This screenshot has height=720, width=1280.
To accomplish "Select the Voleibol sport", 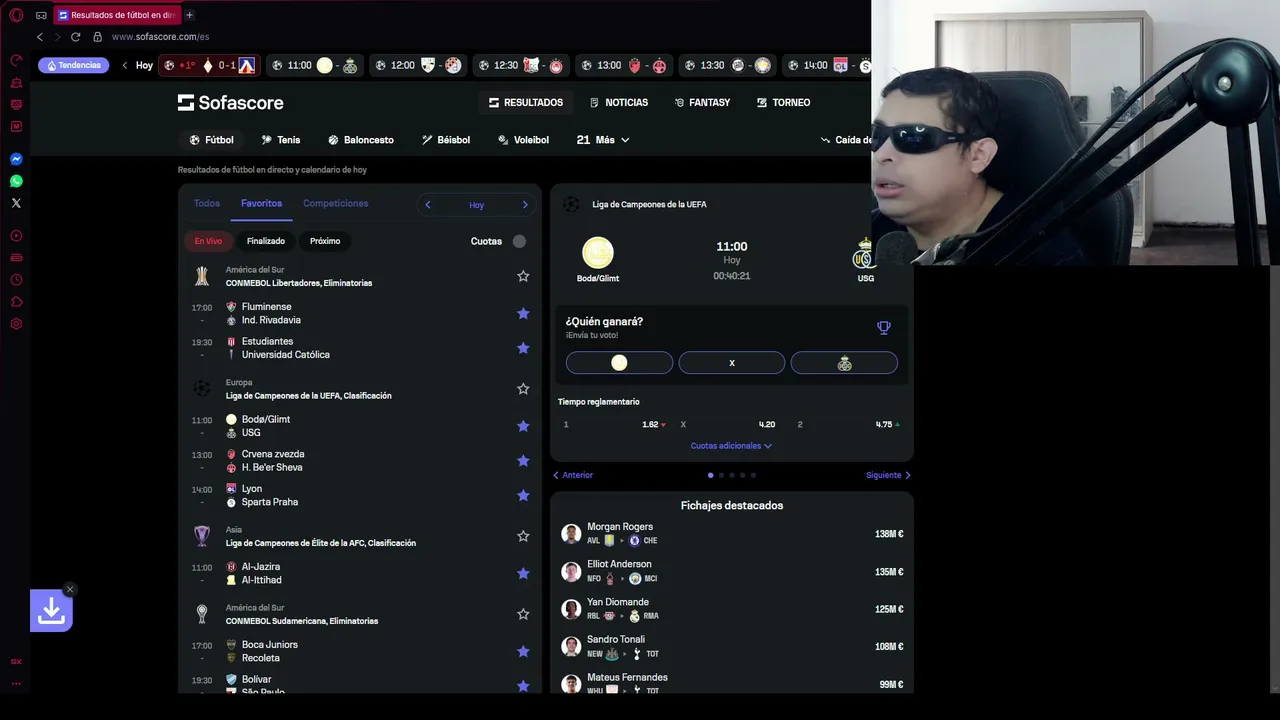I will (x=523, y=140).
